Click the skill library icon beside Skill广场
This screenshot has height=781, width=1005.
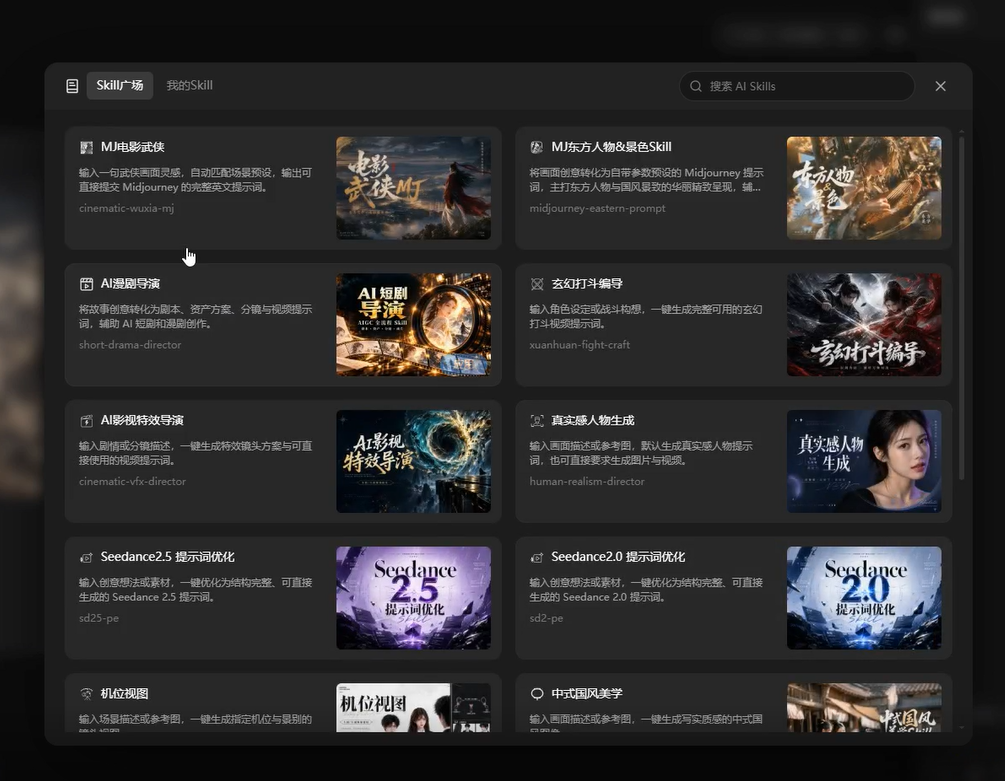72,86
